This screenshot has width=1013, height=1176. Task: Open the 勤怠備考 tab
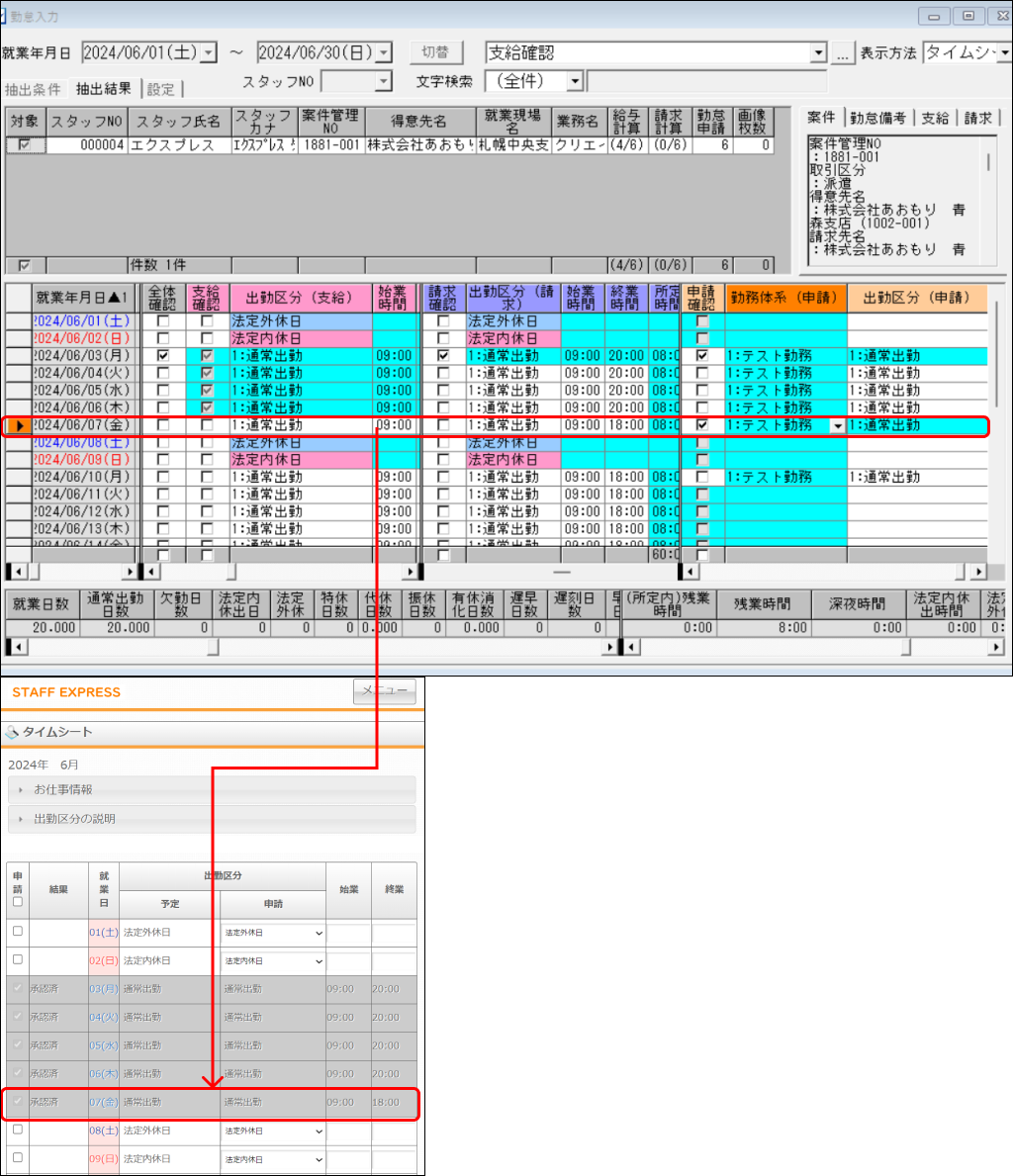(x=877, y=118)
